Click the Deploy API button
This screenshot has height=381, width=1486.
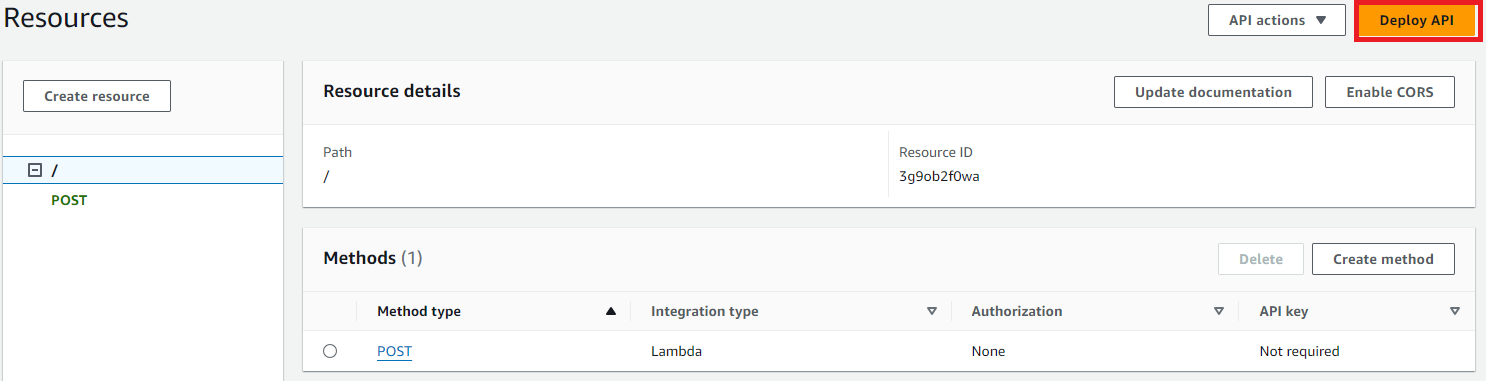(x=1416, y=21)
